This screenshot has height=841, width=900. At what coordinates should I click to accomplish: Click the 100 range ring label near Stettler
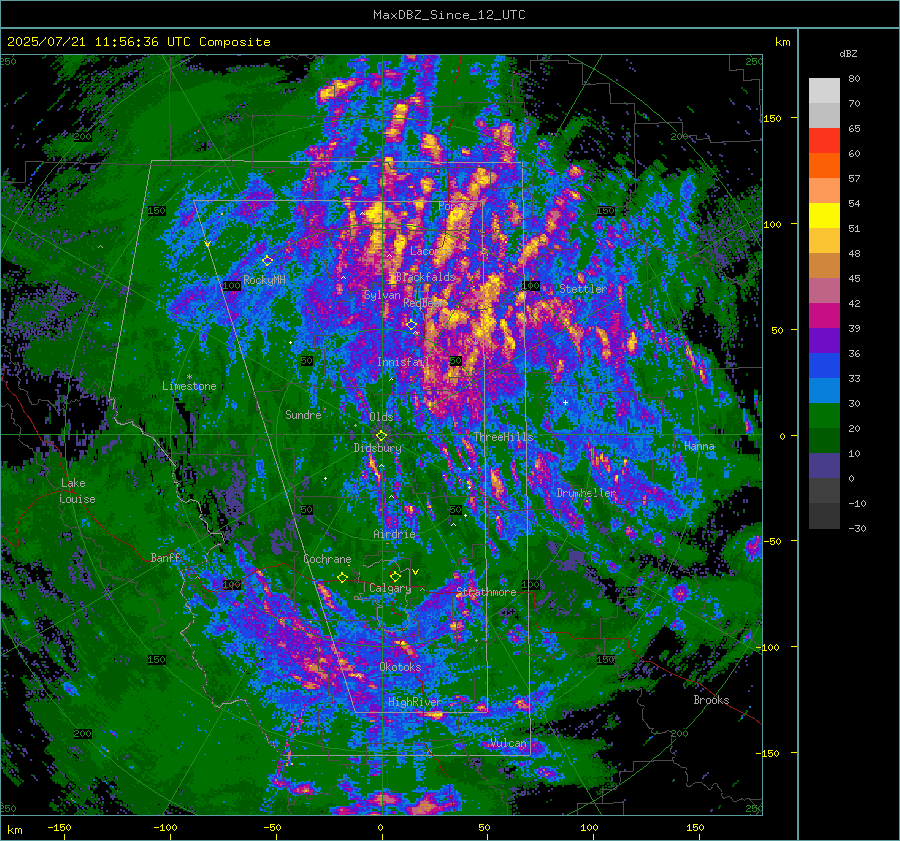pyautogui.click(x=530, y=285)
